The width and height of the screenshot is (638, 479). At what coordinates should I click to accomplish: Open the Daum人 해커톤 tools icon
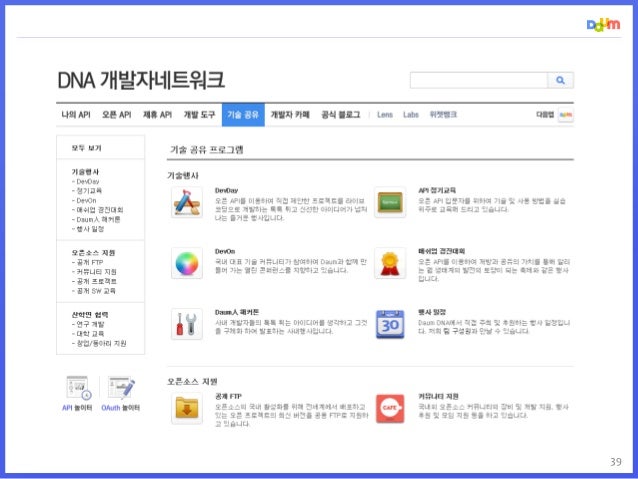tap(187, 324)
